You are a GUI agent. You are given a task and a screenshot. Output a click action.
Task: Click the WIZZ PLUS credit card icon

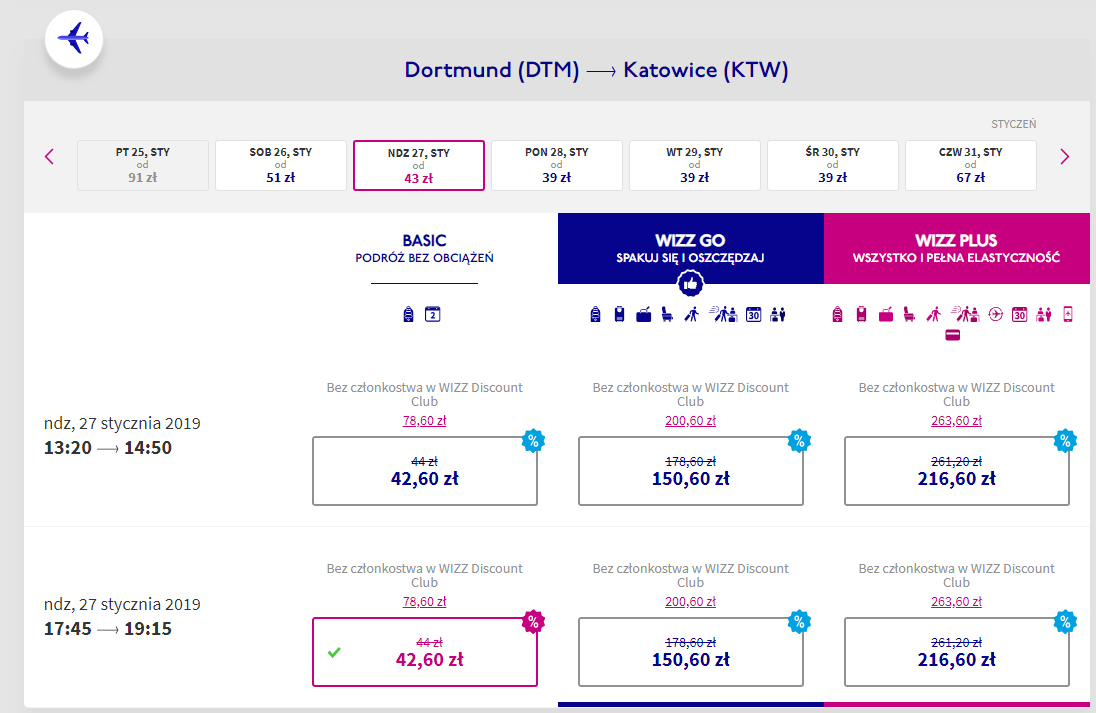coord(952,335)
